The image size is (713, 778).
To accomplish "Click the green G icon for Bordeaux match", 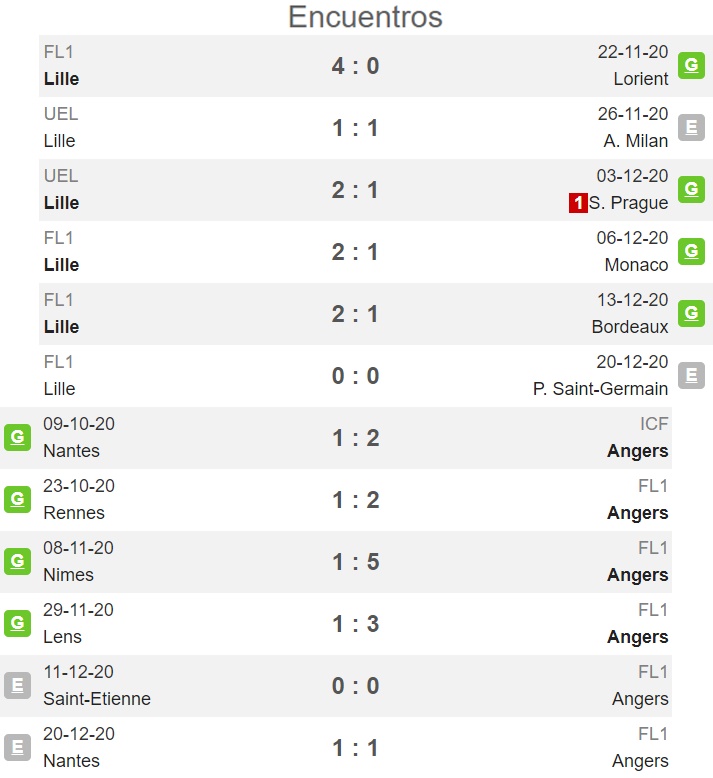I will (x=691, y=314).
